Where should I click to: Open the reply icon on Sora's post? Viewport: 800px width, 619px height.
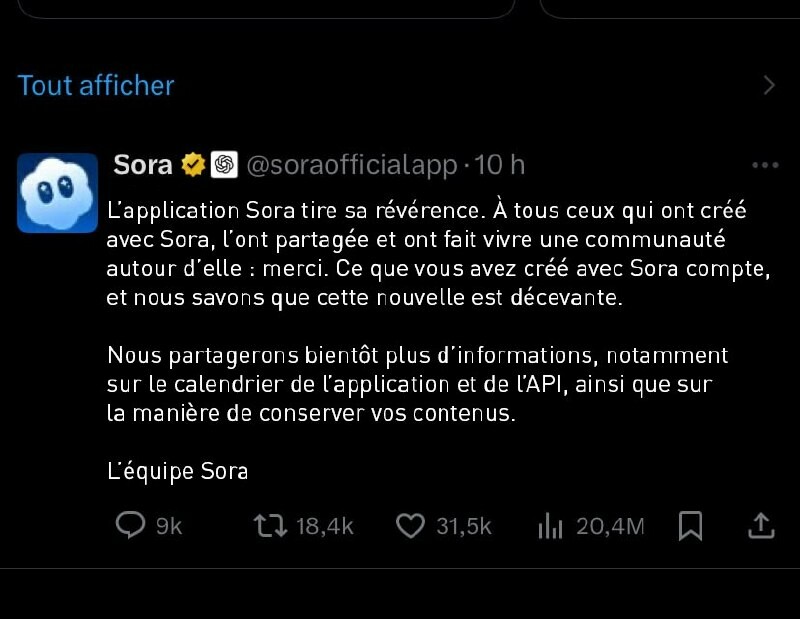click(x=131, y=525)
